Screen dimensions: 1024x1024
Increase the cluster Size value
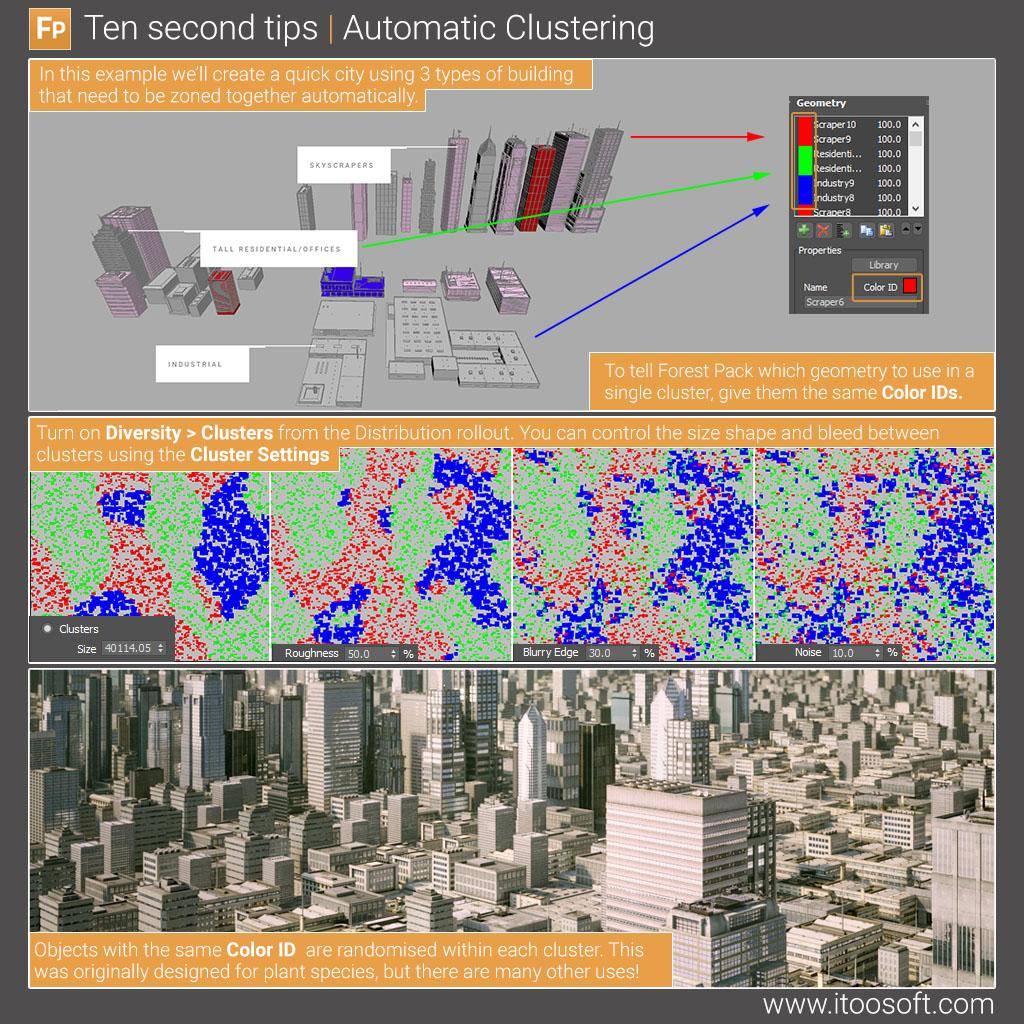point(162,644)
